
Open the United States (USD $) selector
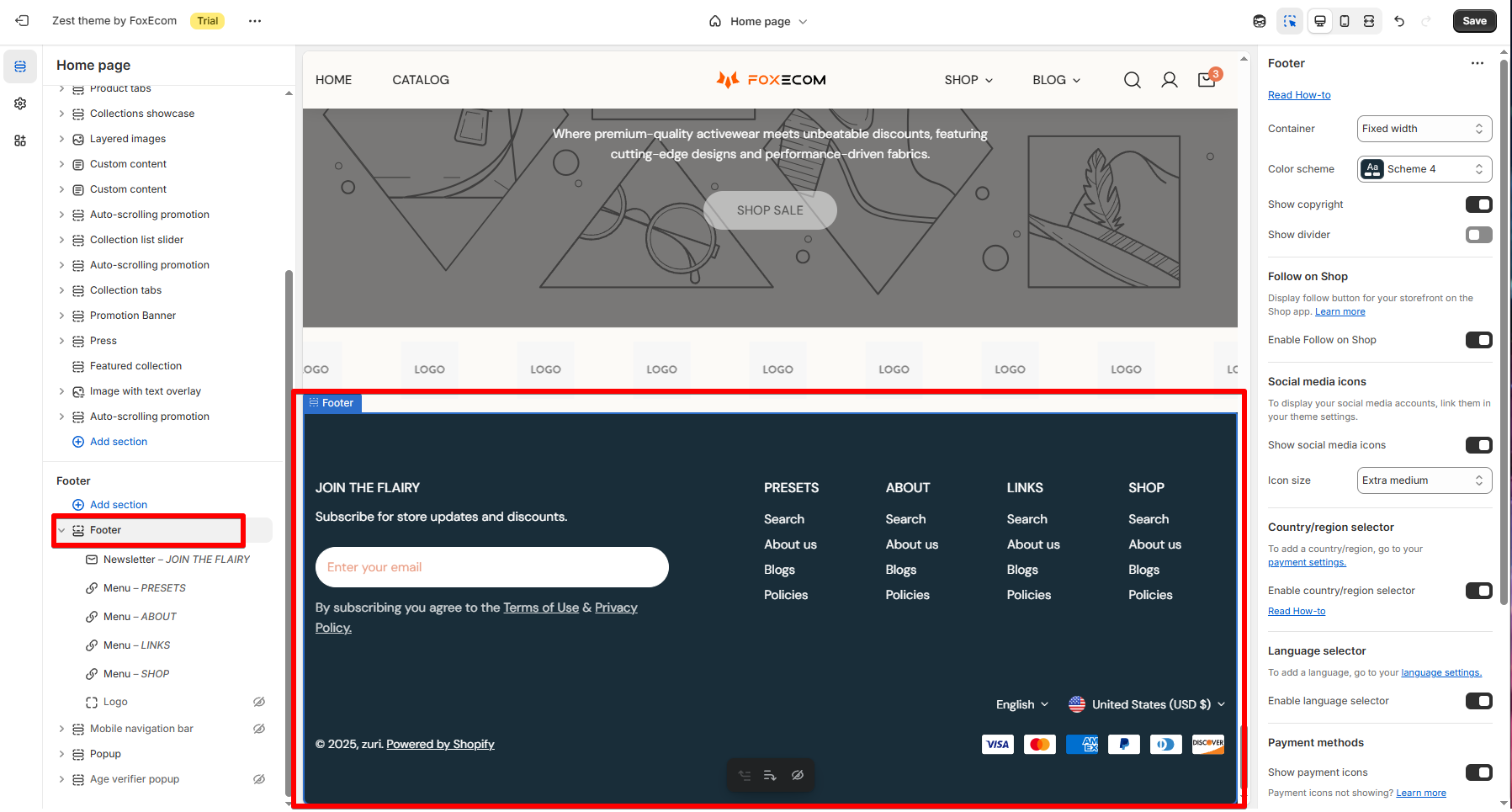pos(1147,704)
